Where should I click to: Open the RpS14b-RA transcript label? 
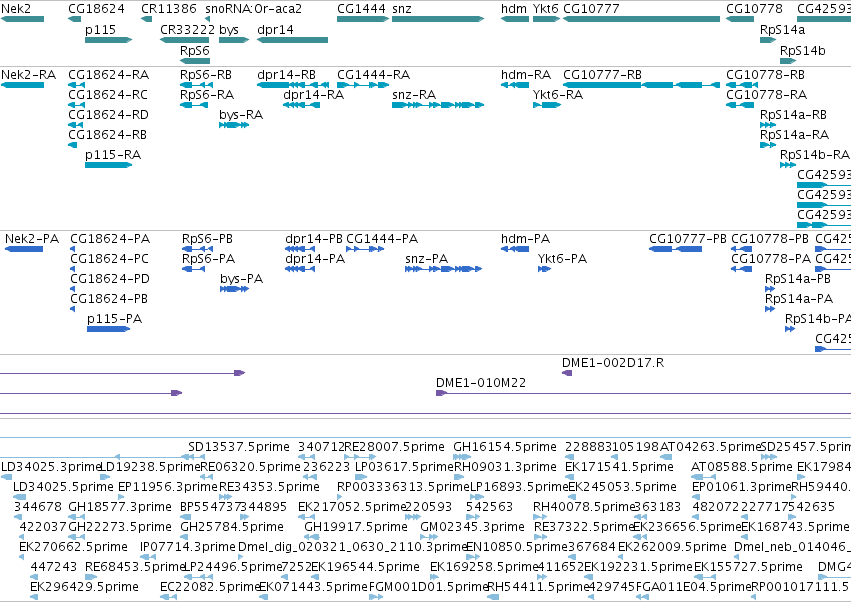815,155
